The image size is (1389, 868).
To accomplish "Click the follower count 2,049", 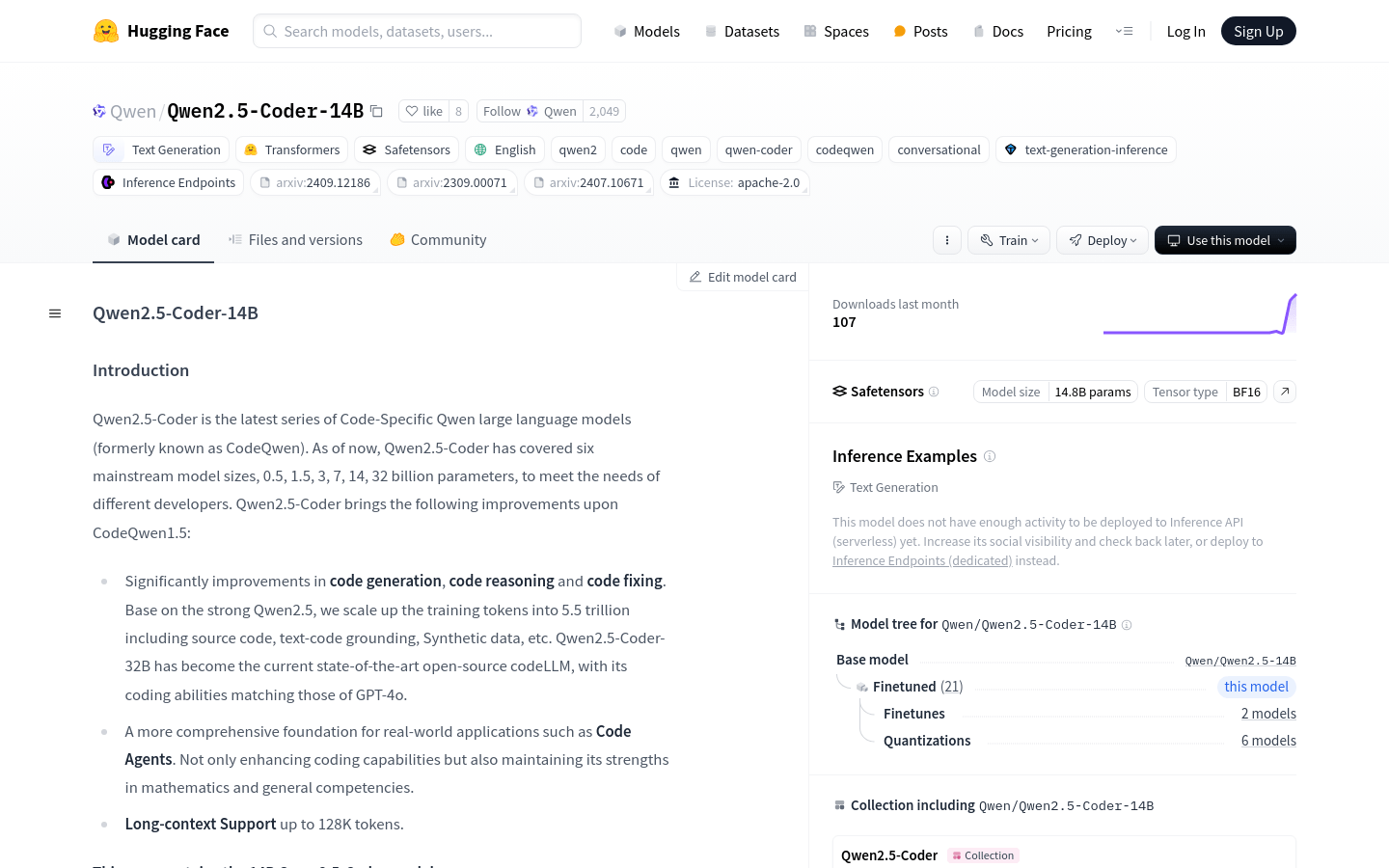I will (x=605, y=111).
